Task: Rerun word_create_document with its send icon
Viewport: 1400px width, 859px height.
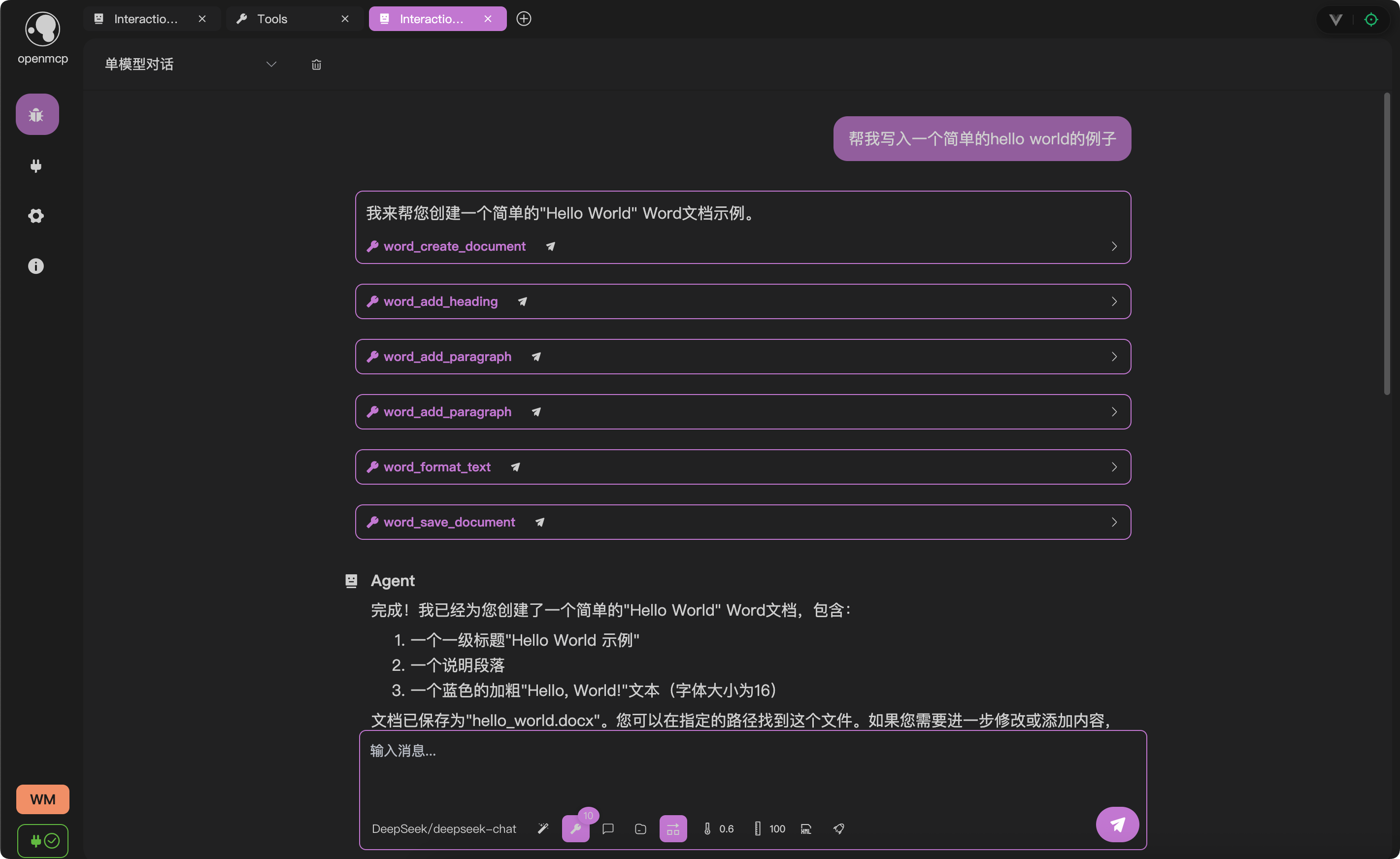Action: point(551,246)
